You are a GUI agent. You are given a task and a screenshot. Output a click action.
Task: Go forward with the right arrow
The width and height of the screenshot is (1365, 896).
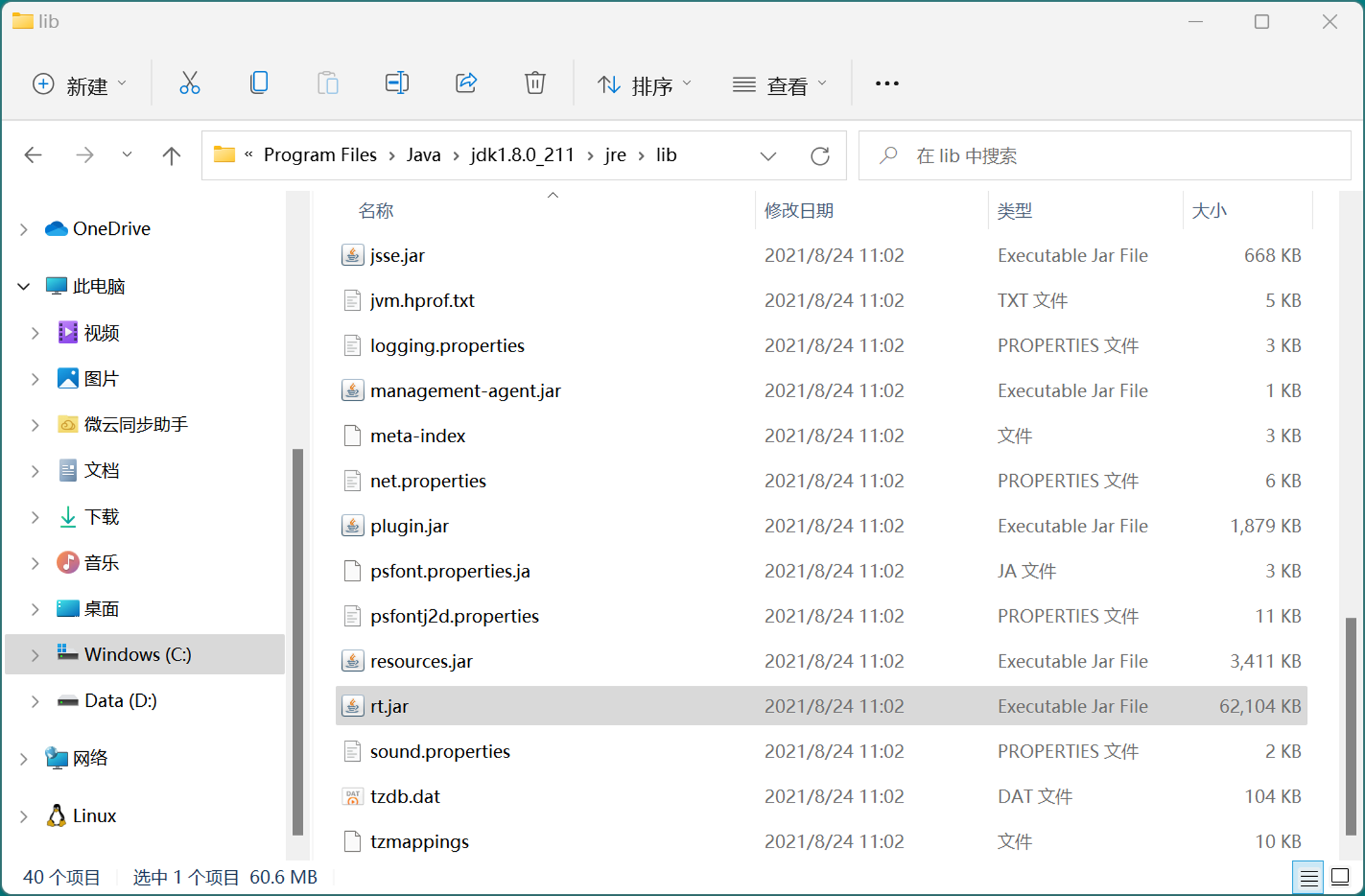[x=84, y=156]
